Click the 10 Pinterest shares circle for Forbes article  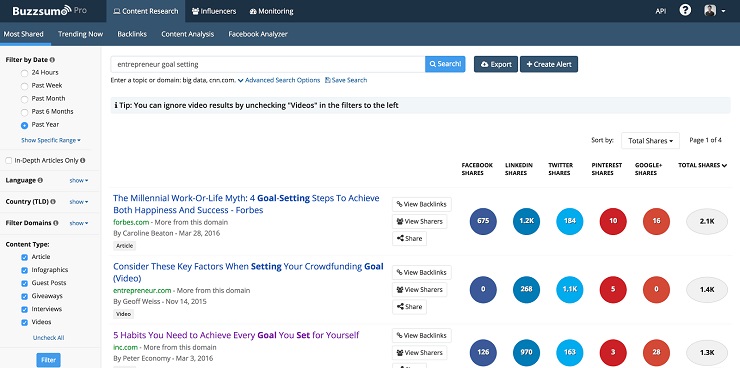tap(613, 221)
